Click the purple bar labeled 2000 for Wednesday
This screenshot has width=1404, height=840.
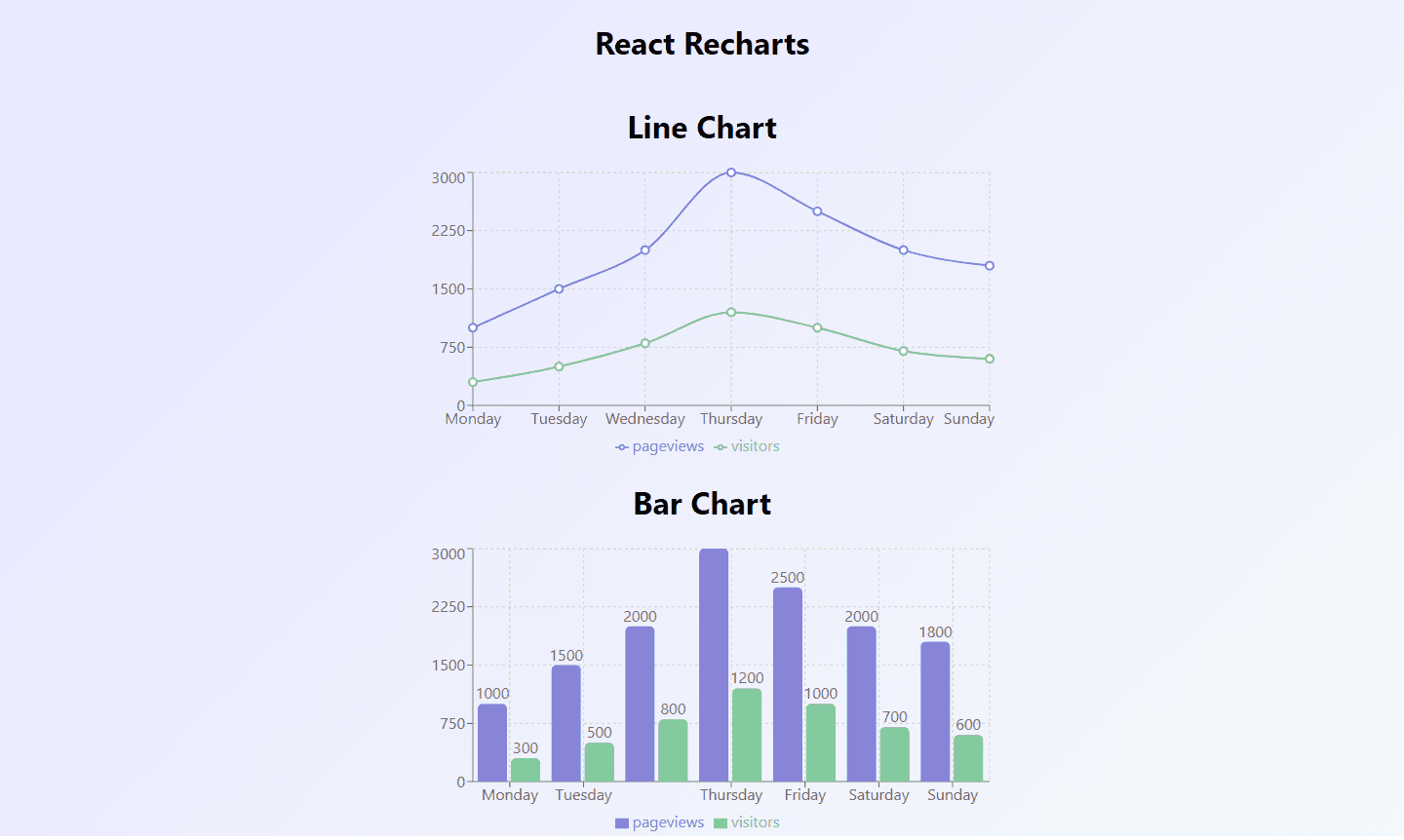pos(640,705)
